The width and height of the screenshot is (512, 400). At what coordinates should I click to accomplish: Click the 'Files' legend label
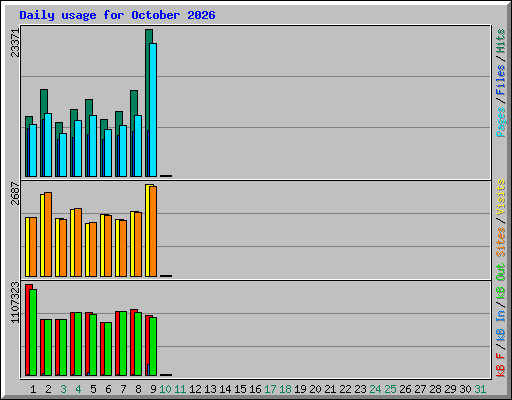click(x=501, y=80)
